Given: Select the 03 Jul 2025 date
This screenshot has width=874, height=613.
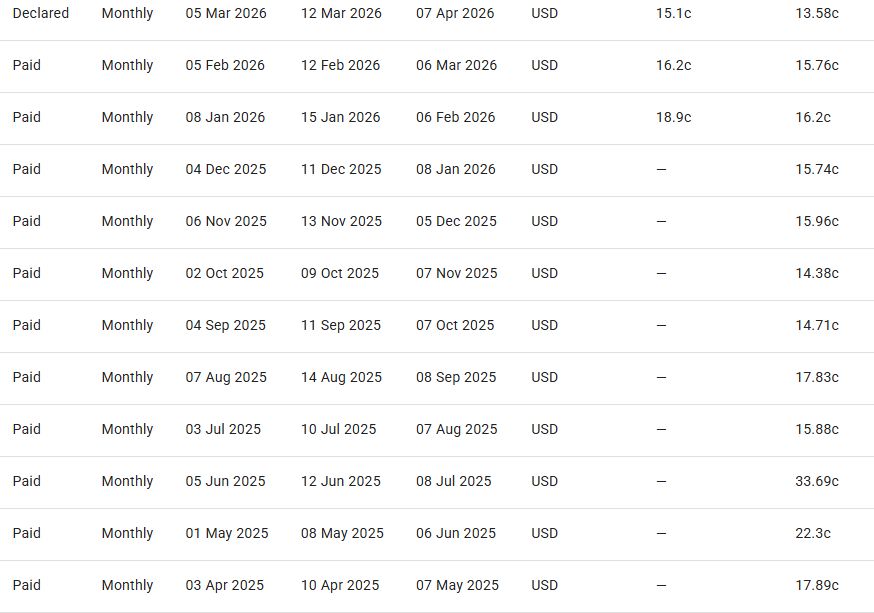Looking at the screenshot, I should click(223, 430).
